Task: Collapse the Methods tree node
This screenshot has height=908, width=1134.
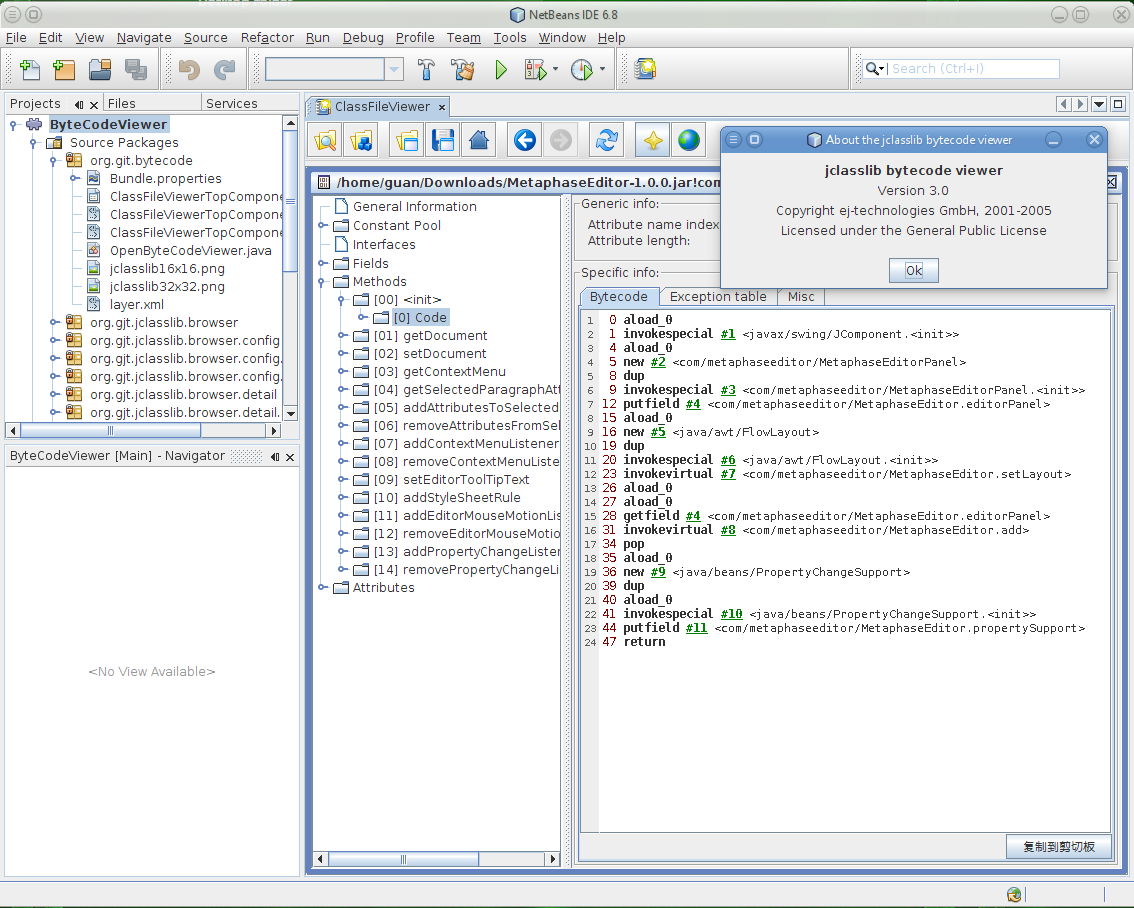Action: click(322, 282)
